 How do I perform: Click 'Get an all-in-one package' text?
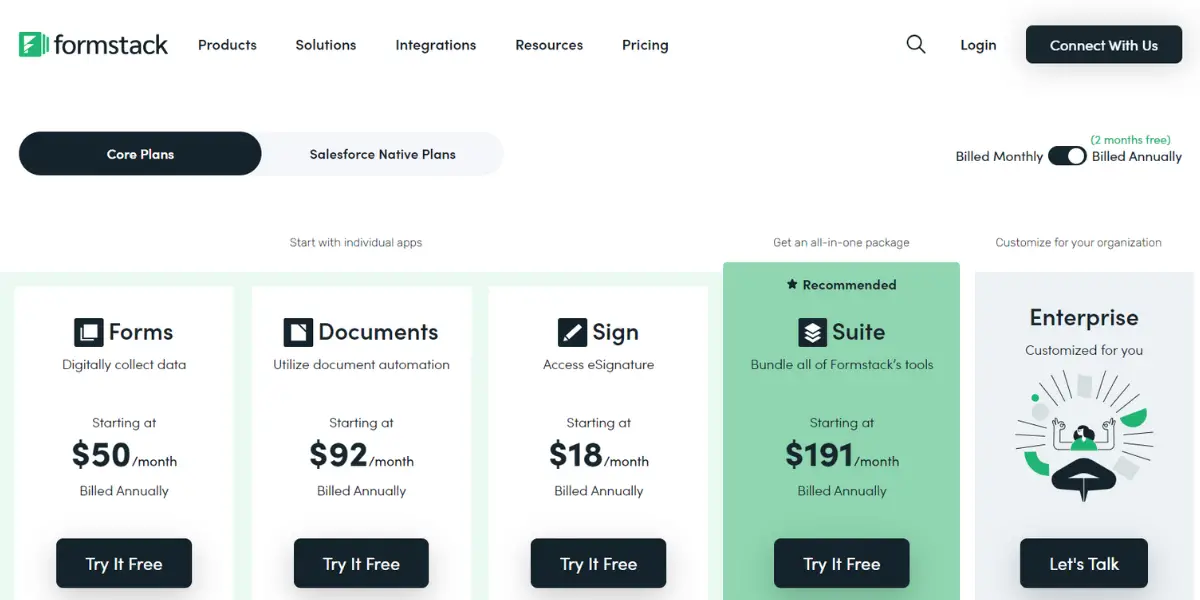coord(841,243)
